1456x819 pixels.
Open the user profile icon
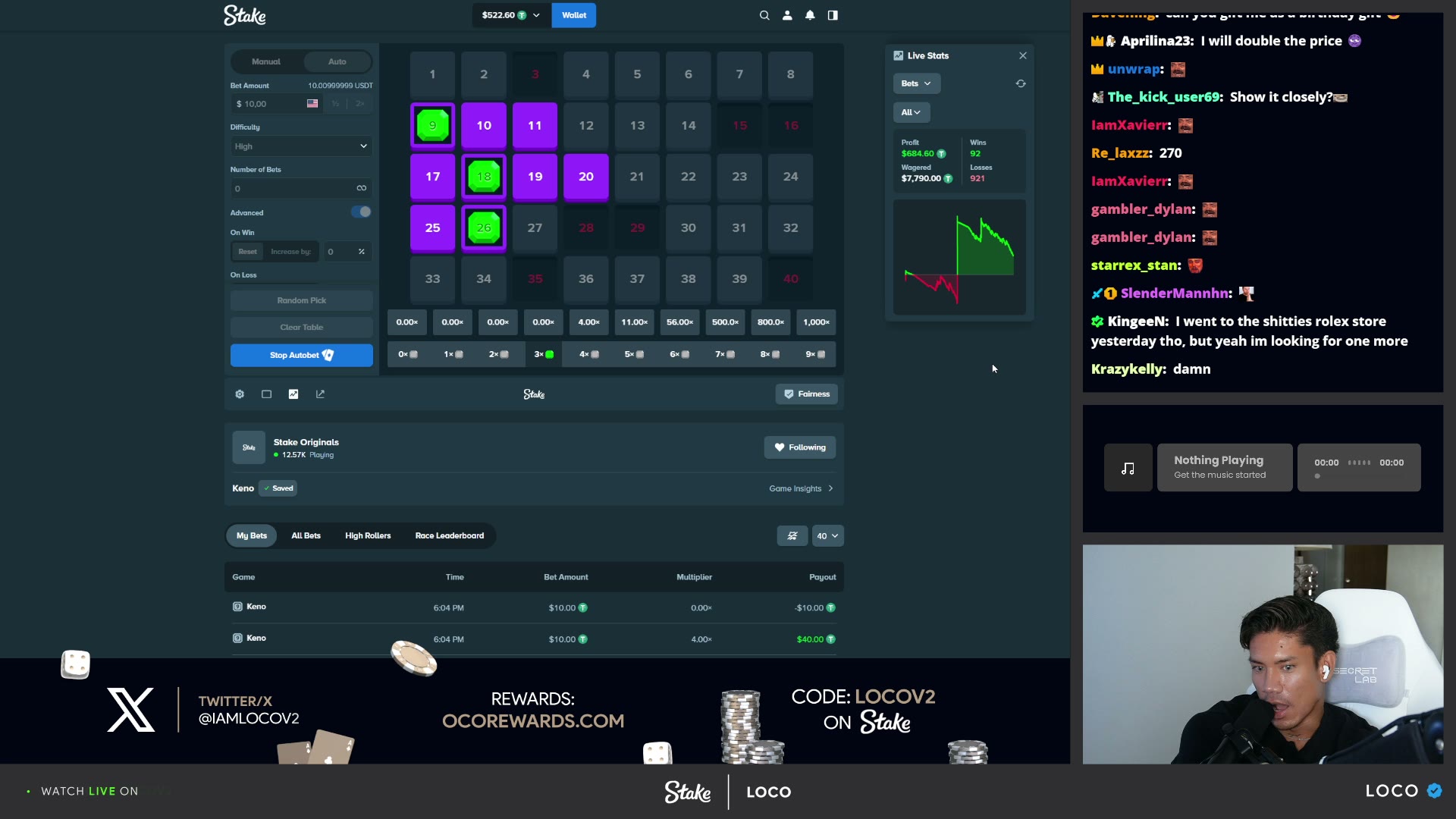[x=787, y=15]
